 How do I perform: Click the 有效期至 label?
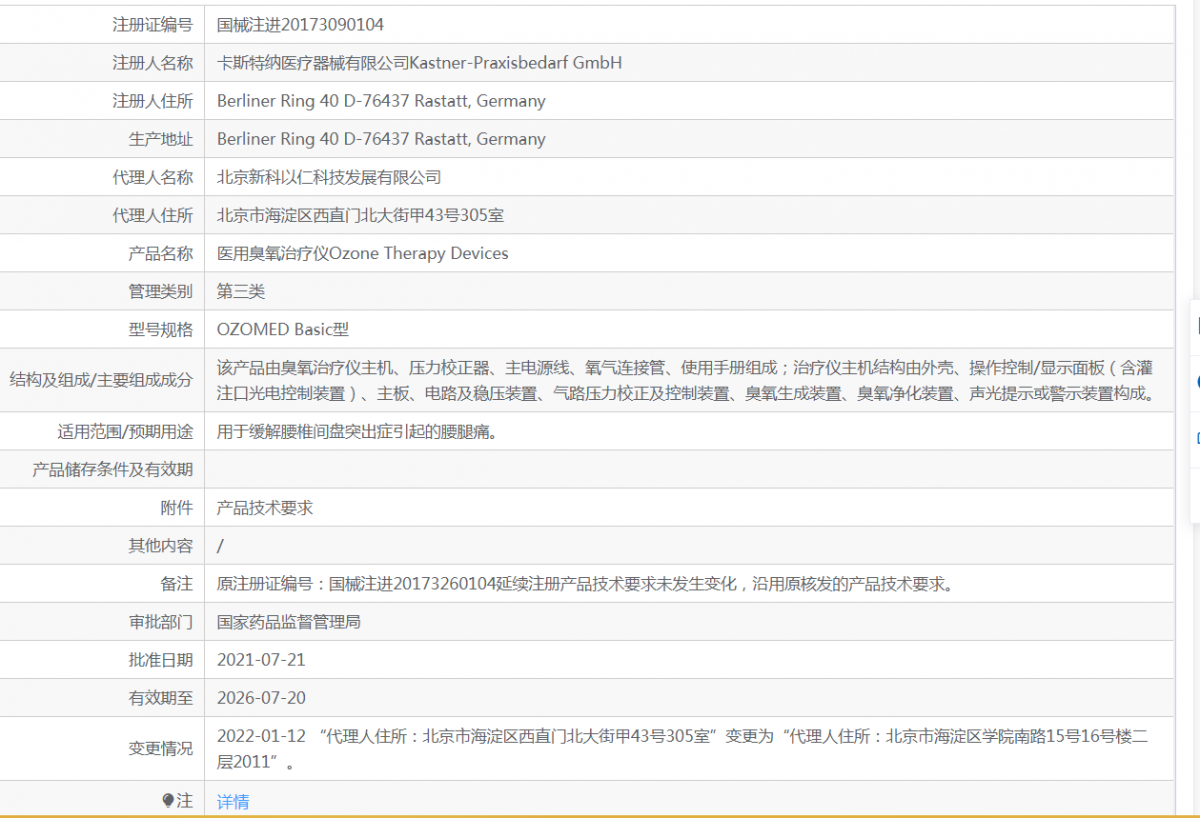click(x=160, y=698)
